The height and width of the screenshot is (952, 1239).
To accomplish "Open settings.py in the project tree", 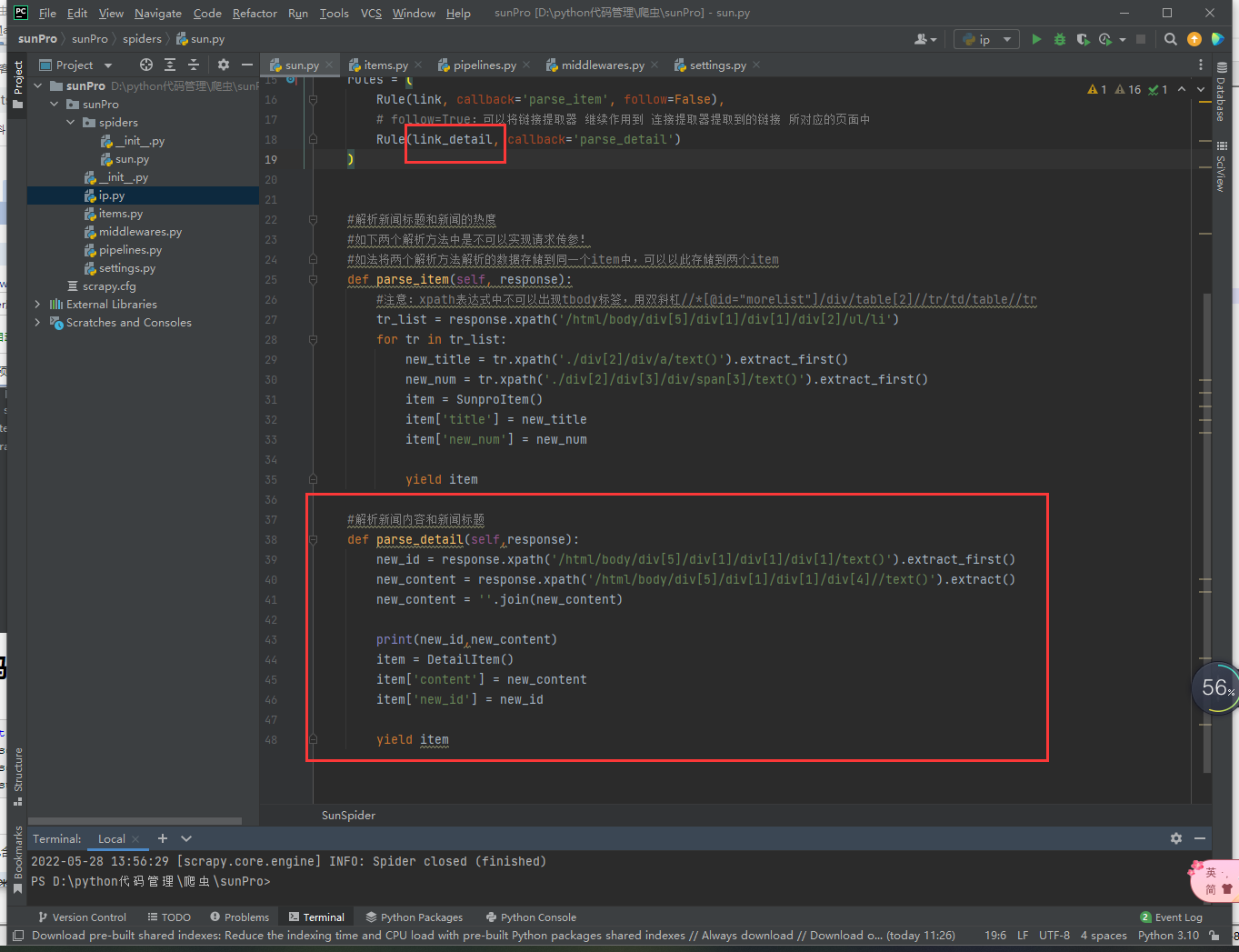I will click(126, 268).
